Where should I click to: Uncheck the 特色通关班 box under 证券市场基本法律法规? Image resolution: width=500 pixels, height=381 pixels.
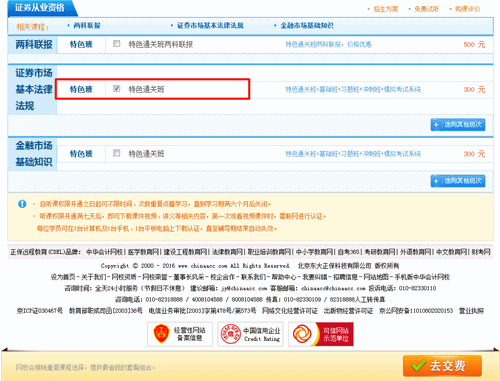tap(116, 88)
